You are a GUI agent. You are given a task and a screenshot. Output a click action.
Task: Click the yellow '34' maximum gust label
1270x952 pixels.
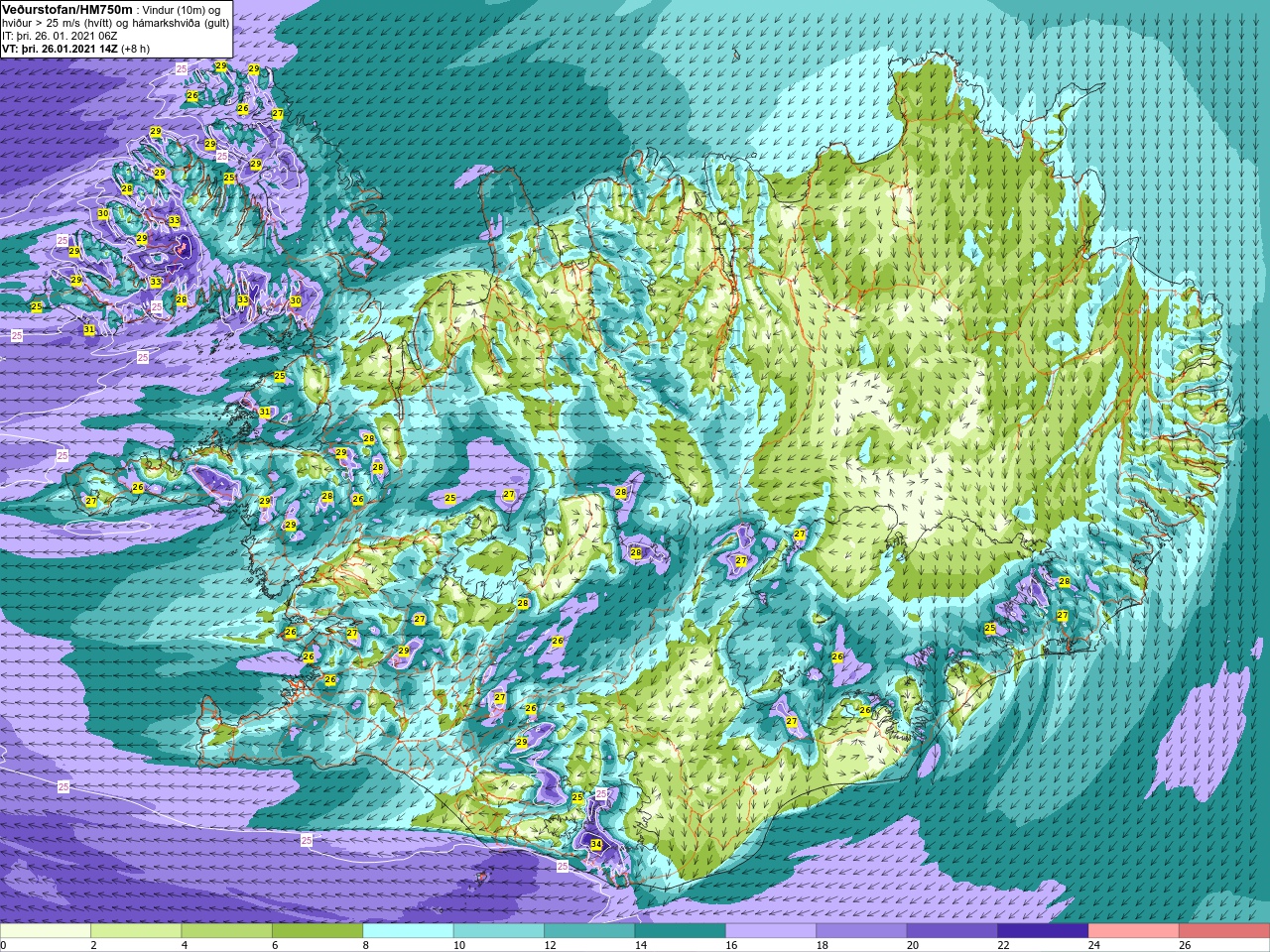point(595,845)
